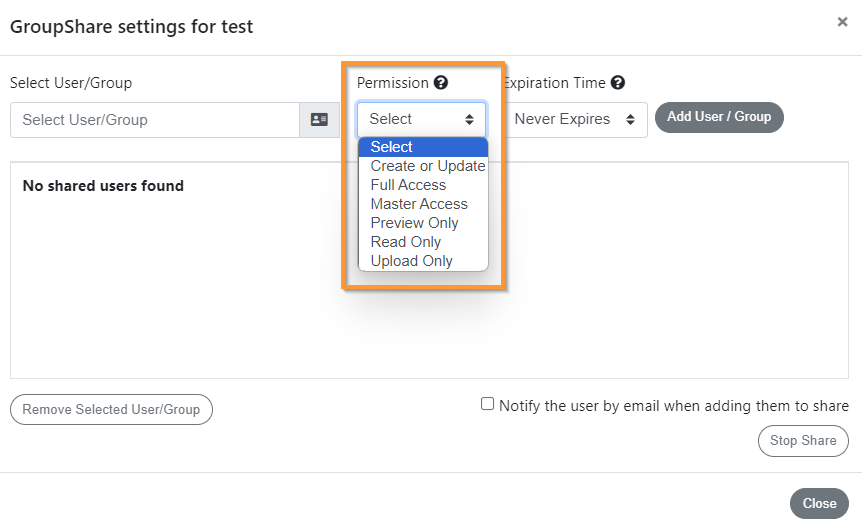This screenshot has width=862, height=530.
Task: Click the contact card picker icon
Action: point(319,119)
